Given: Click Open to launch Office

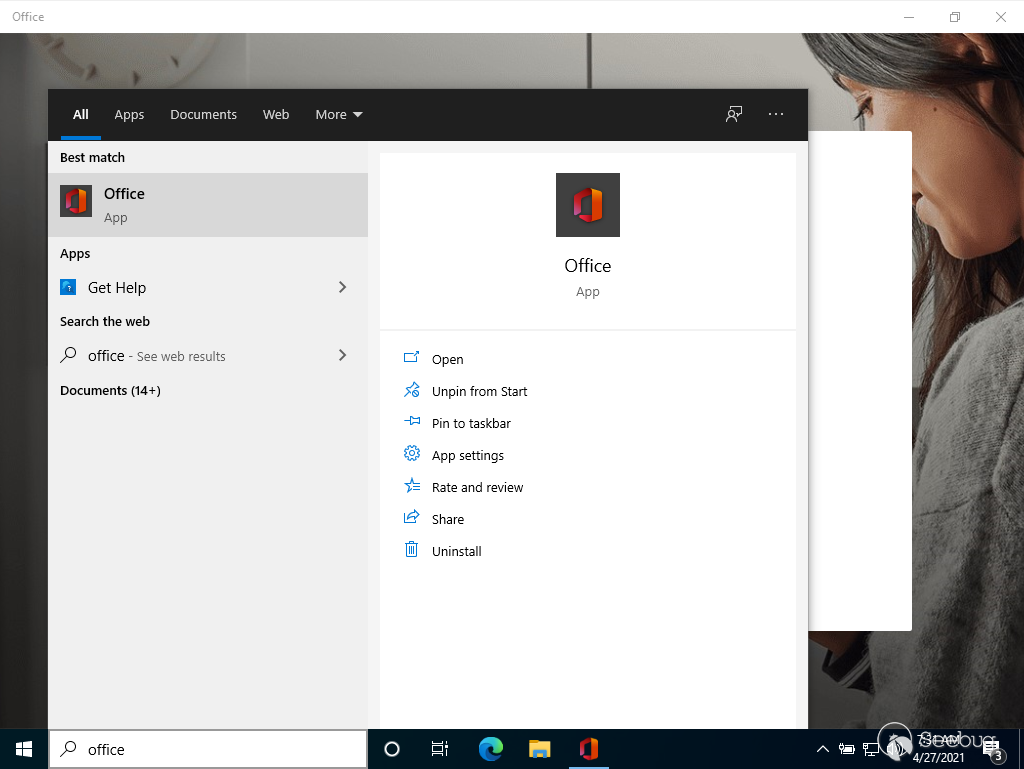Looking at the screenshot, I should click(x=447, y=359).
